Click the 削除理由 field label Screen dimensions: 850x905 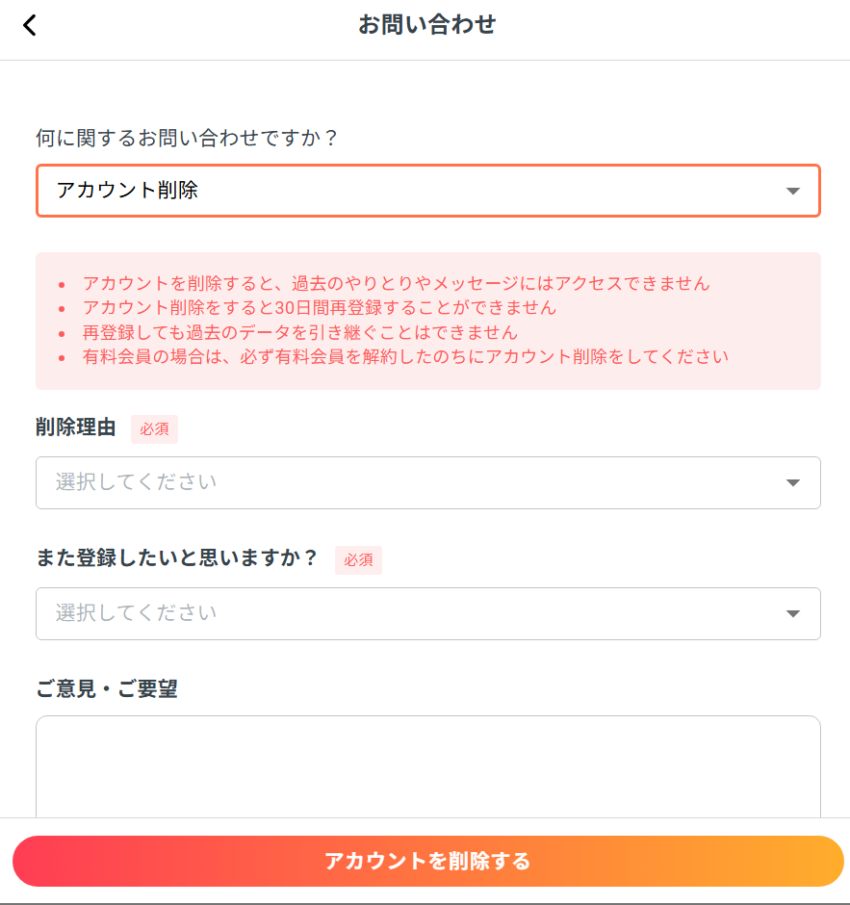[x=76, y=429]
